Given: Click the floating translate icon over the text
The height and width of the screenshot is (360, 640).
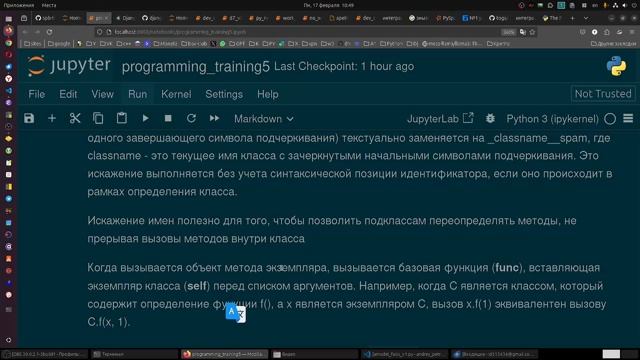Looking at the screenshot, I should (x=236, y=313).
